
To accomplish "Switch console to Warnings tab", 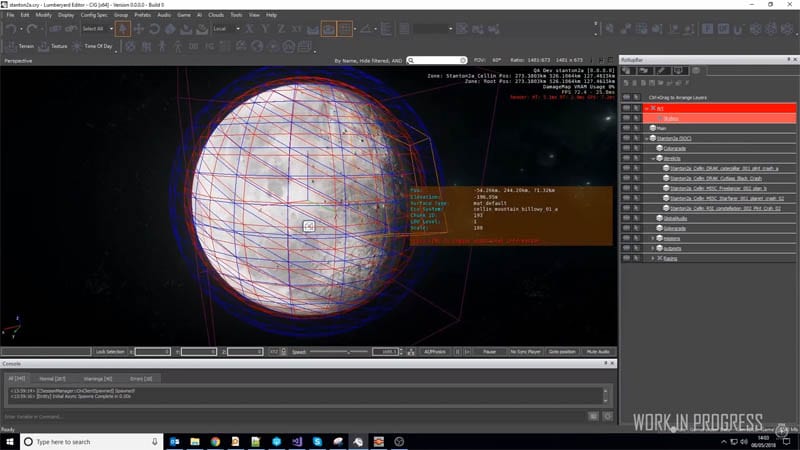I will coord(98,379).
